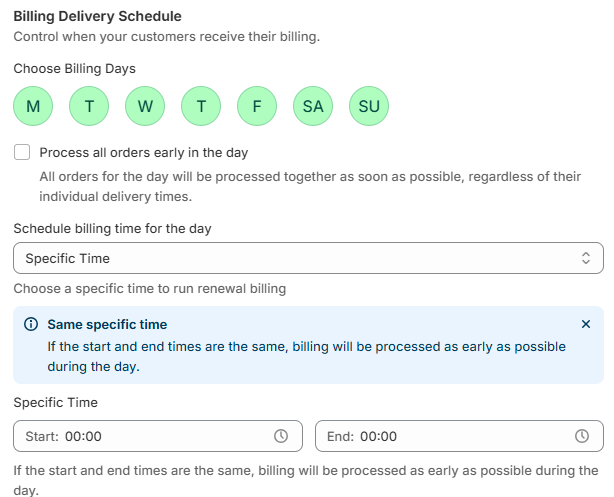Click the info icon in the blue banner
The image size is (614, 497).
[x=30, y=325]
